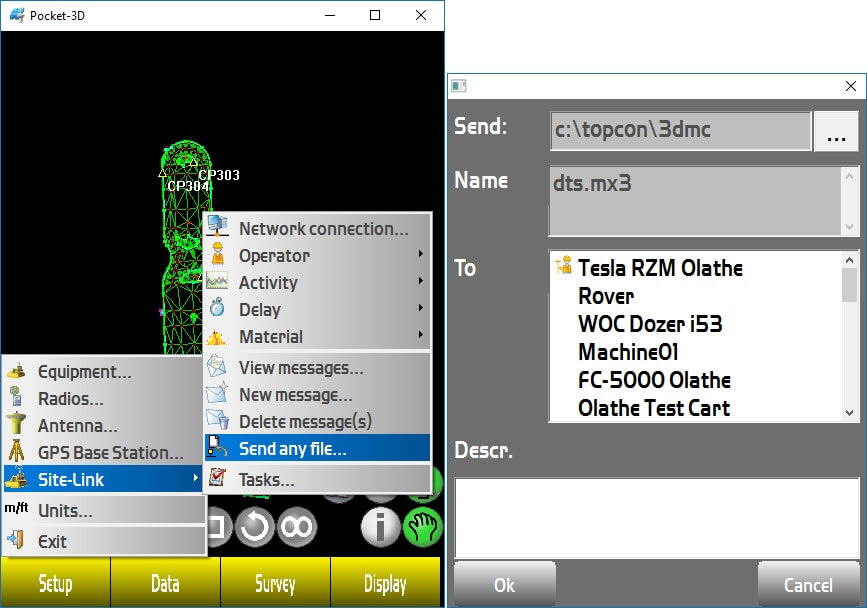
Task: Open Radios setup entry
Action: coord(105,399)
